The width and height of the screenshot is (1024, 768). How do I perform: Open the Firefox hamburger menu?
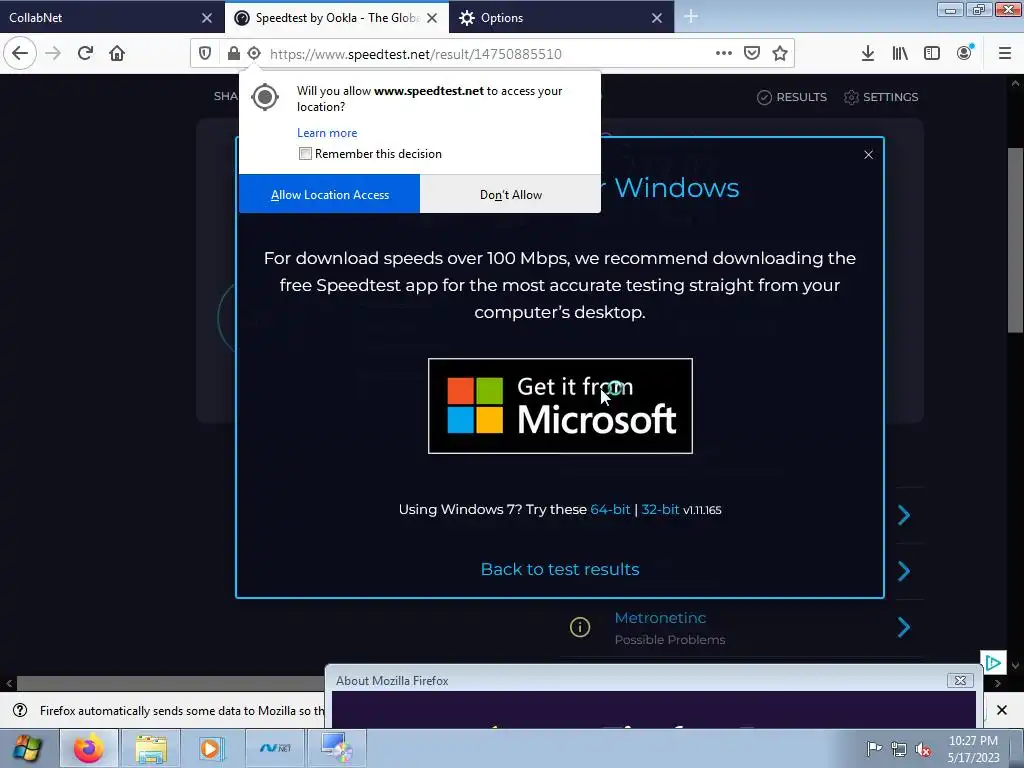click(x=1005, y=54)
